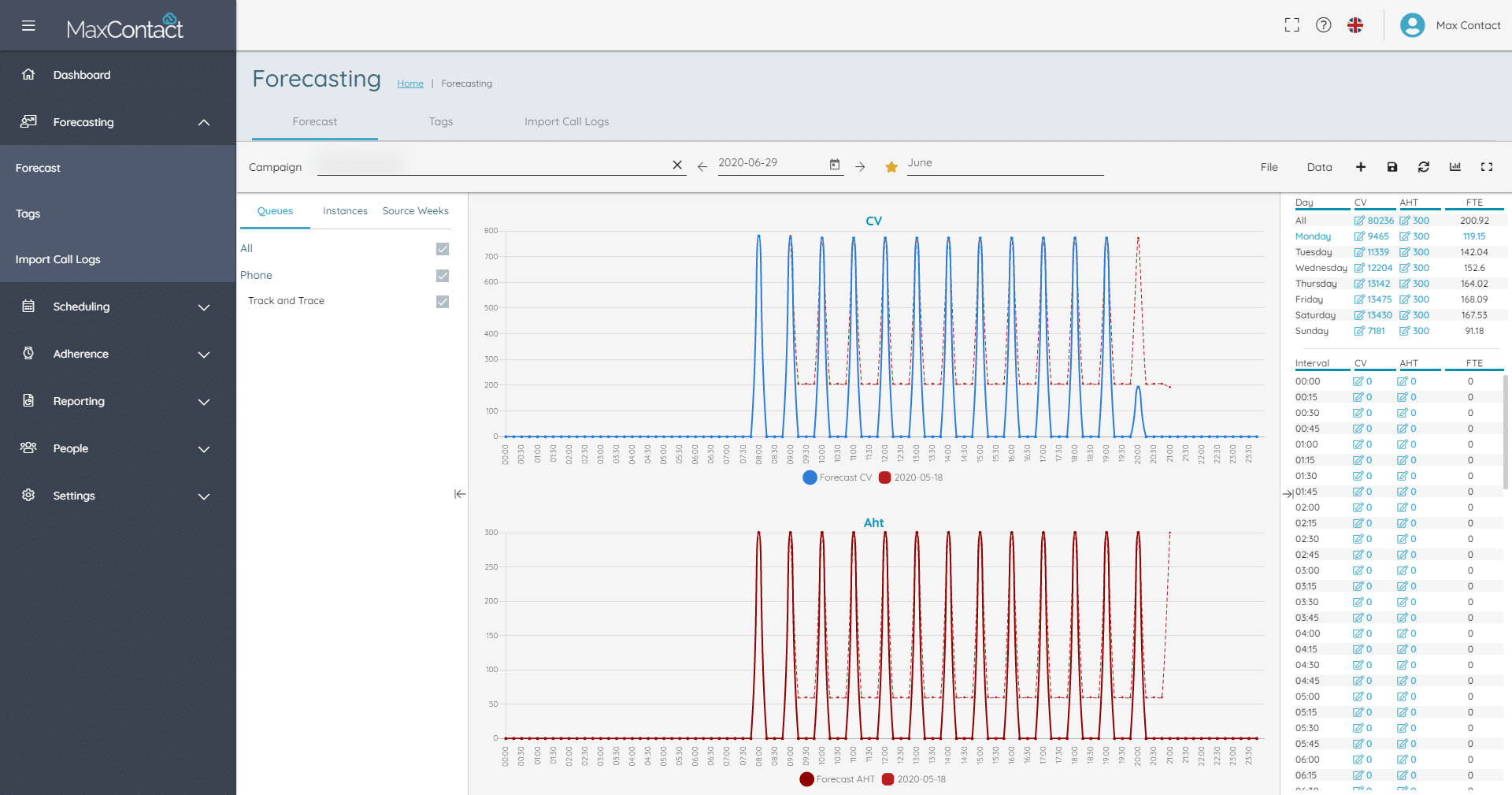Select the Saturday row label
The image size is (1512, 795).
(1315, 315)
